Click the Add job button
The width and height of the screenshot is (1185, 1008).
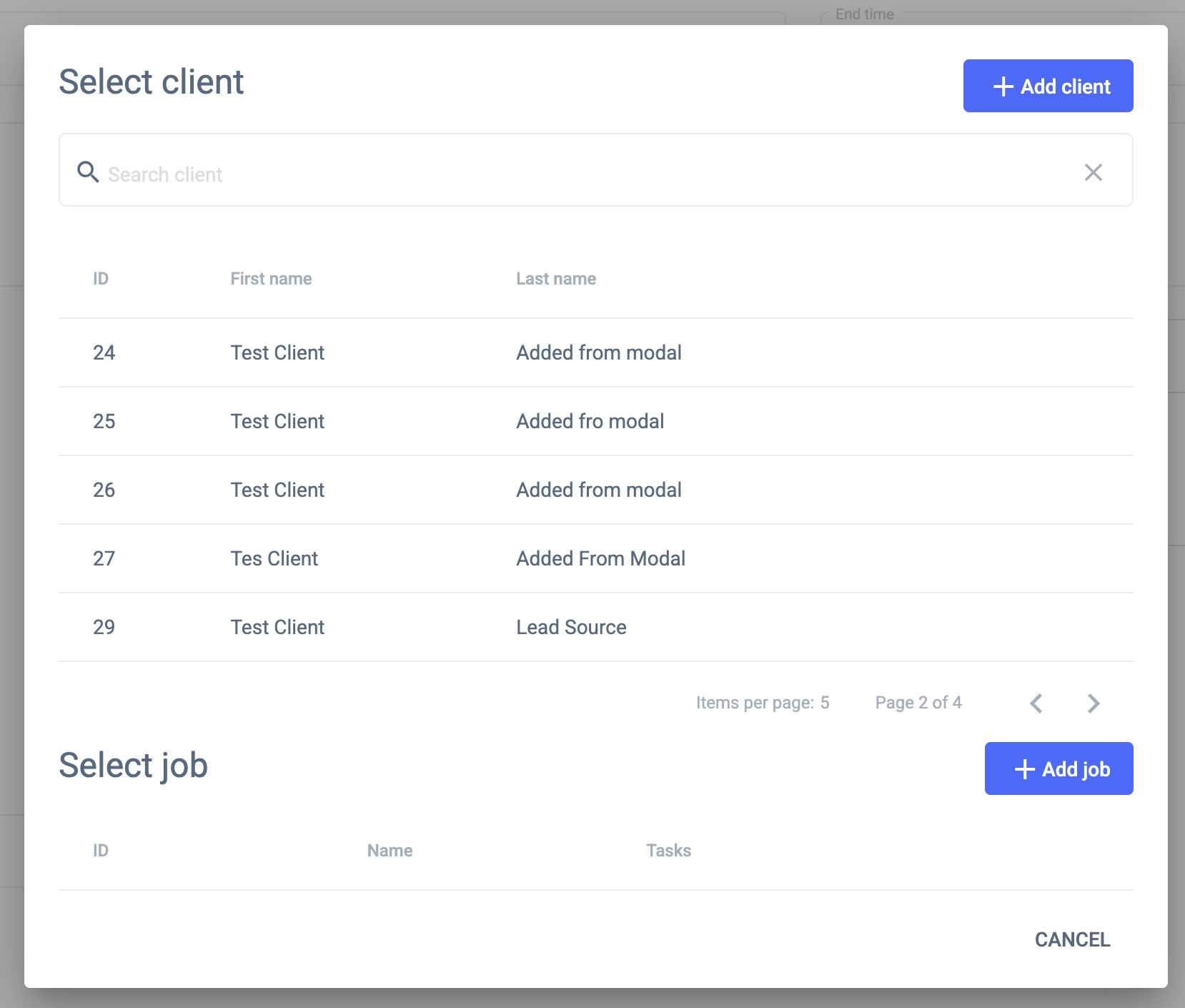(x=1058, y=769)
